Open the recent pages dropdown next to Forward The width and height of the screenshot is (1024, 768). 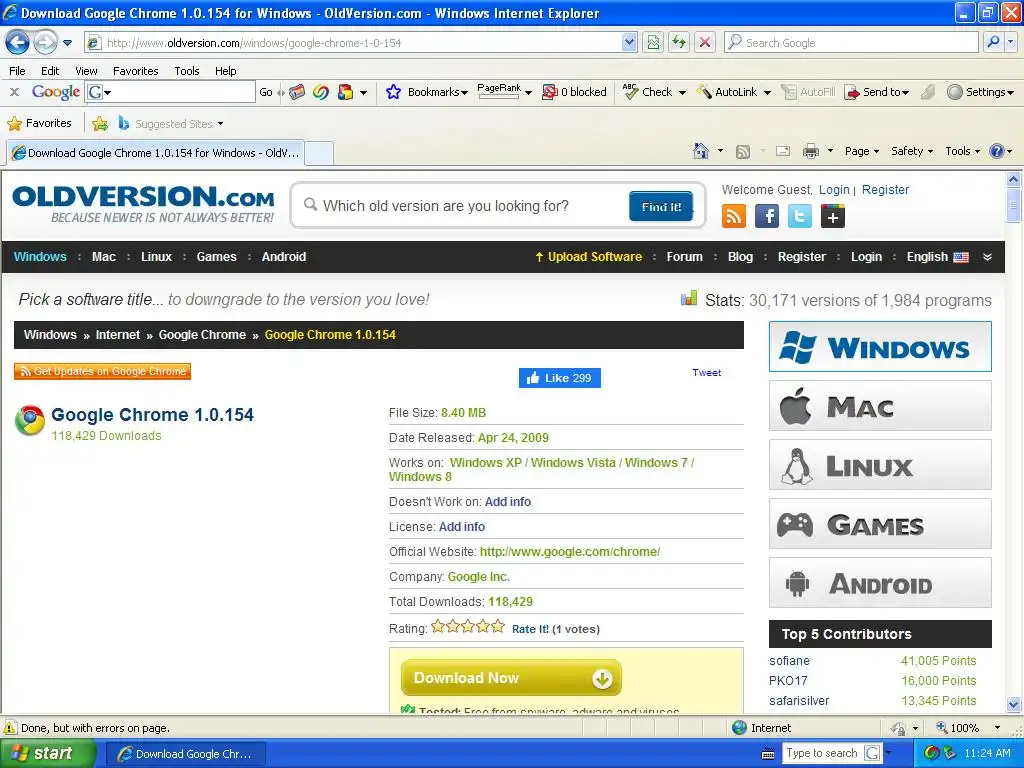[67, 43]
